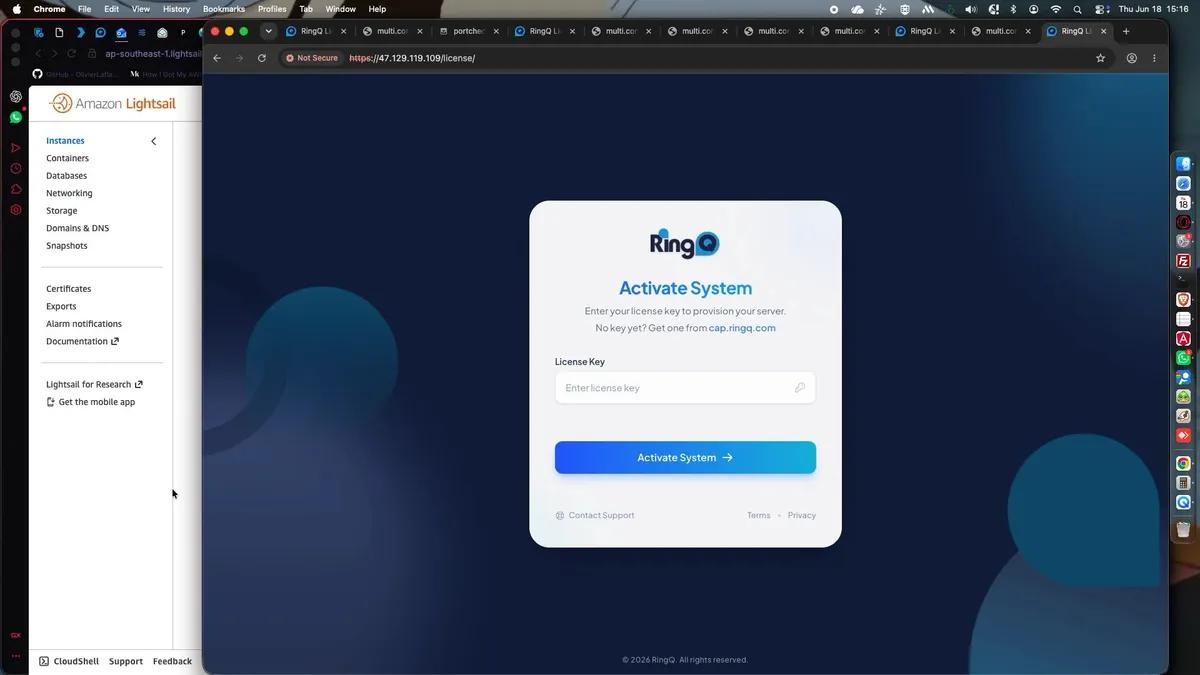
Task: Click the Bluetooth icon in menu bar
Action: pyautogui.click(x=1012, y=9)
